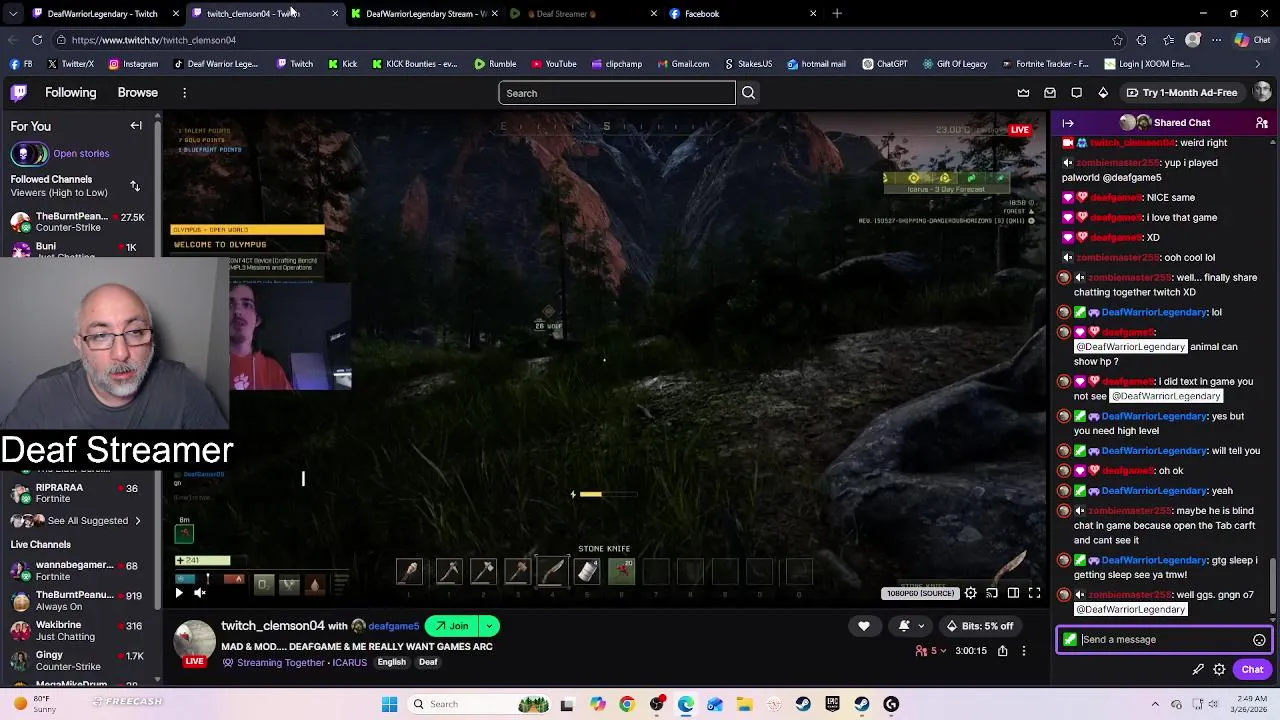The height and width of the screenshot is (720, 1280).
Task: Share the stream via share icon
Action: [x=1004, y=651]
